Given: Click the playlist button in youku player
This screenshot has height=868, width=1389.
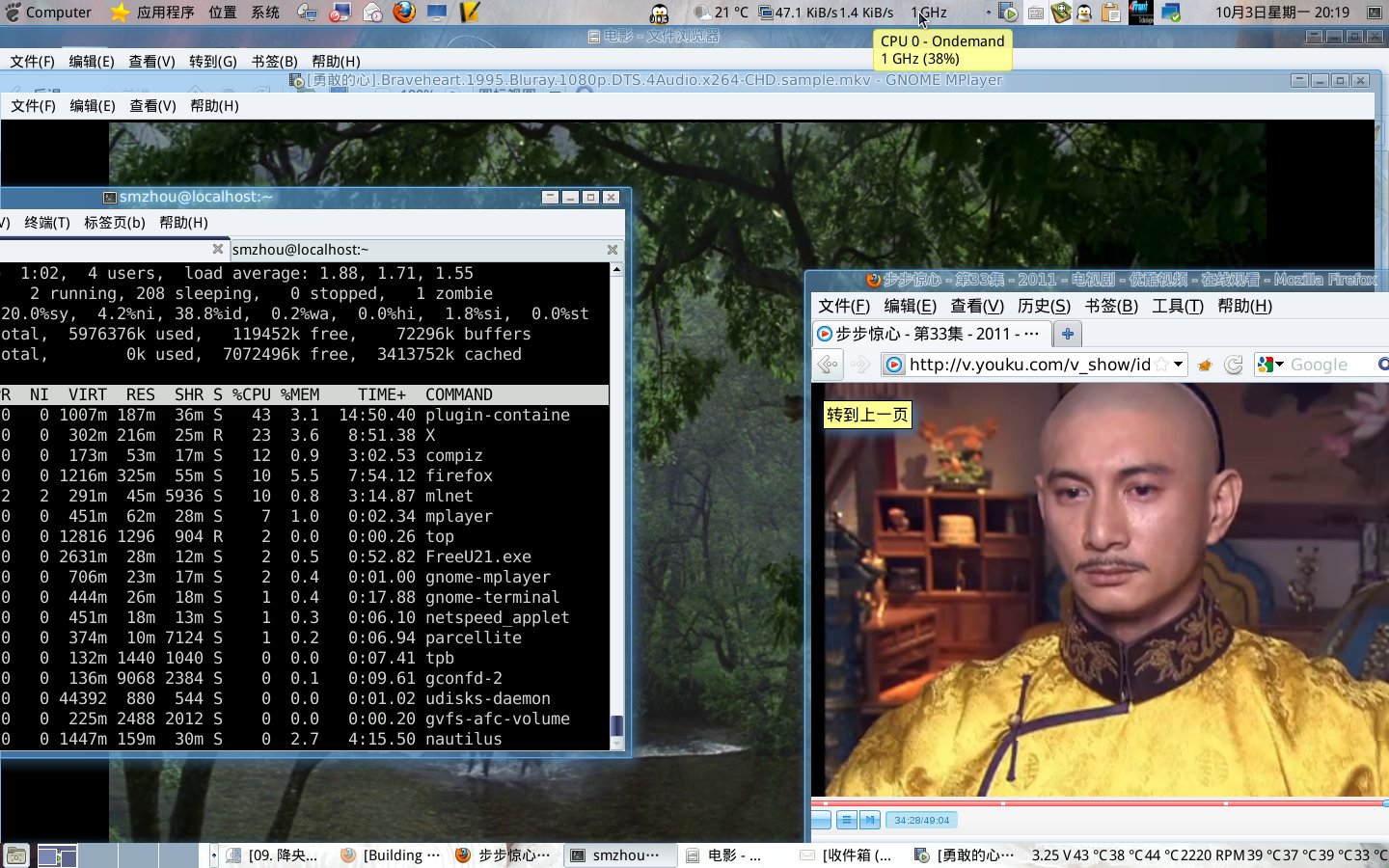Looking at the screenshot, I should pyautogui.click(x=846, y=820).
